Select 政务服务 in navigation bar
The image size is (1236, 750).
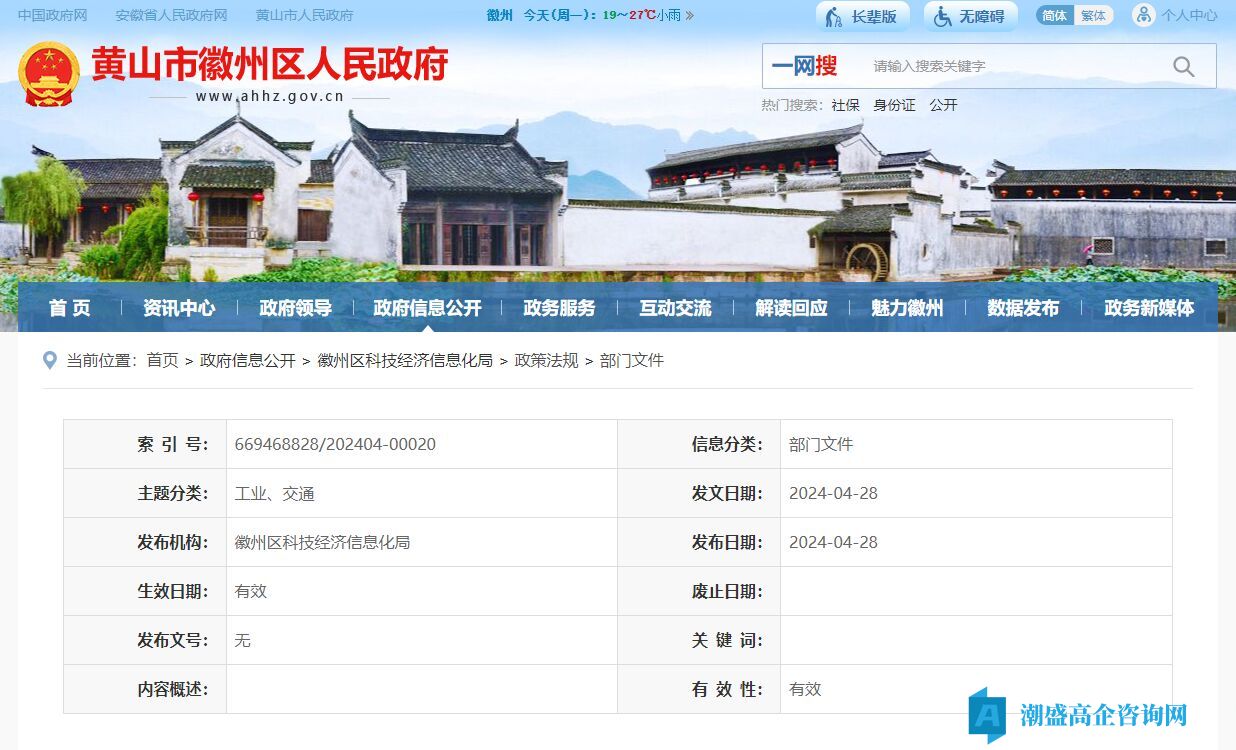559,308
